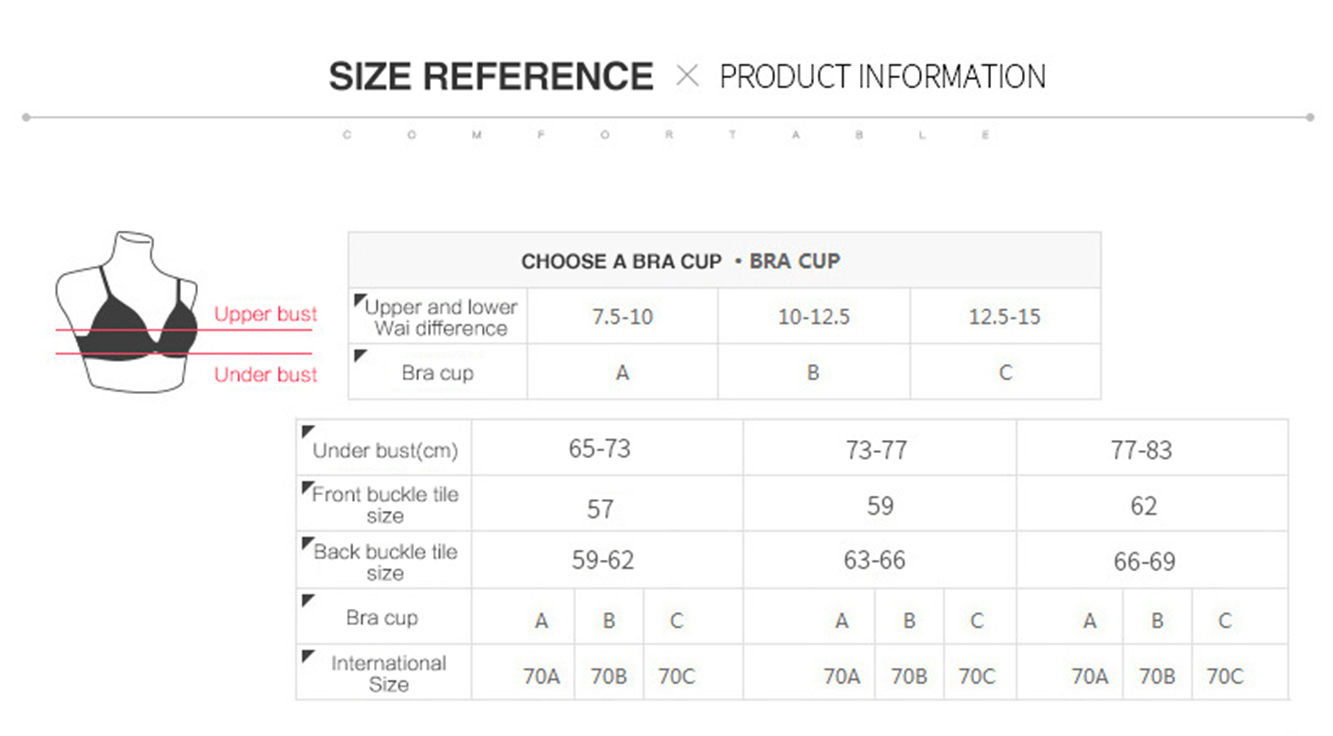
Task: Click the corner triangle beside Front buckle tile size
Action: [x=308, y=488]
